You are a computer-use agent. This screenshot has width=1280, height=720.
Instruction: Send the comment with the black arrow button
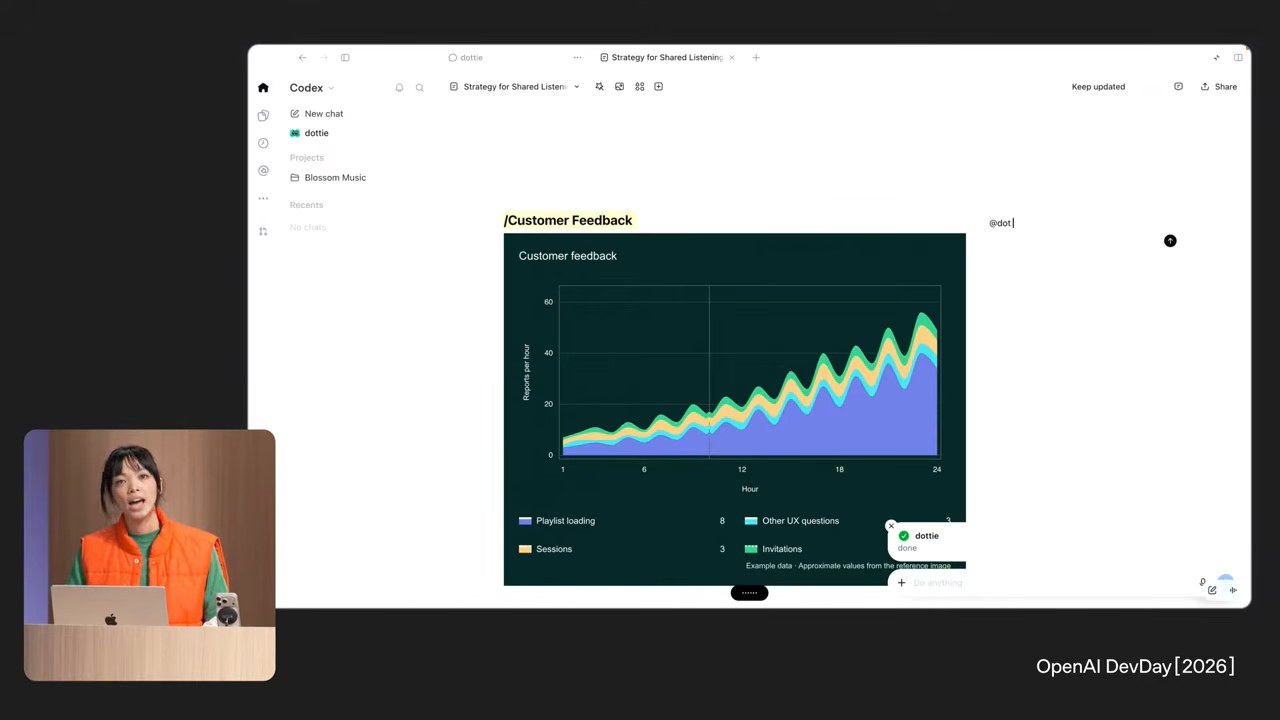(1170, 241)
